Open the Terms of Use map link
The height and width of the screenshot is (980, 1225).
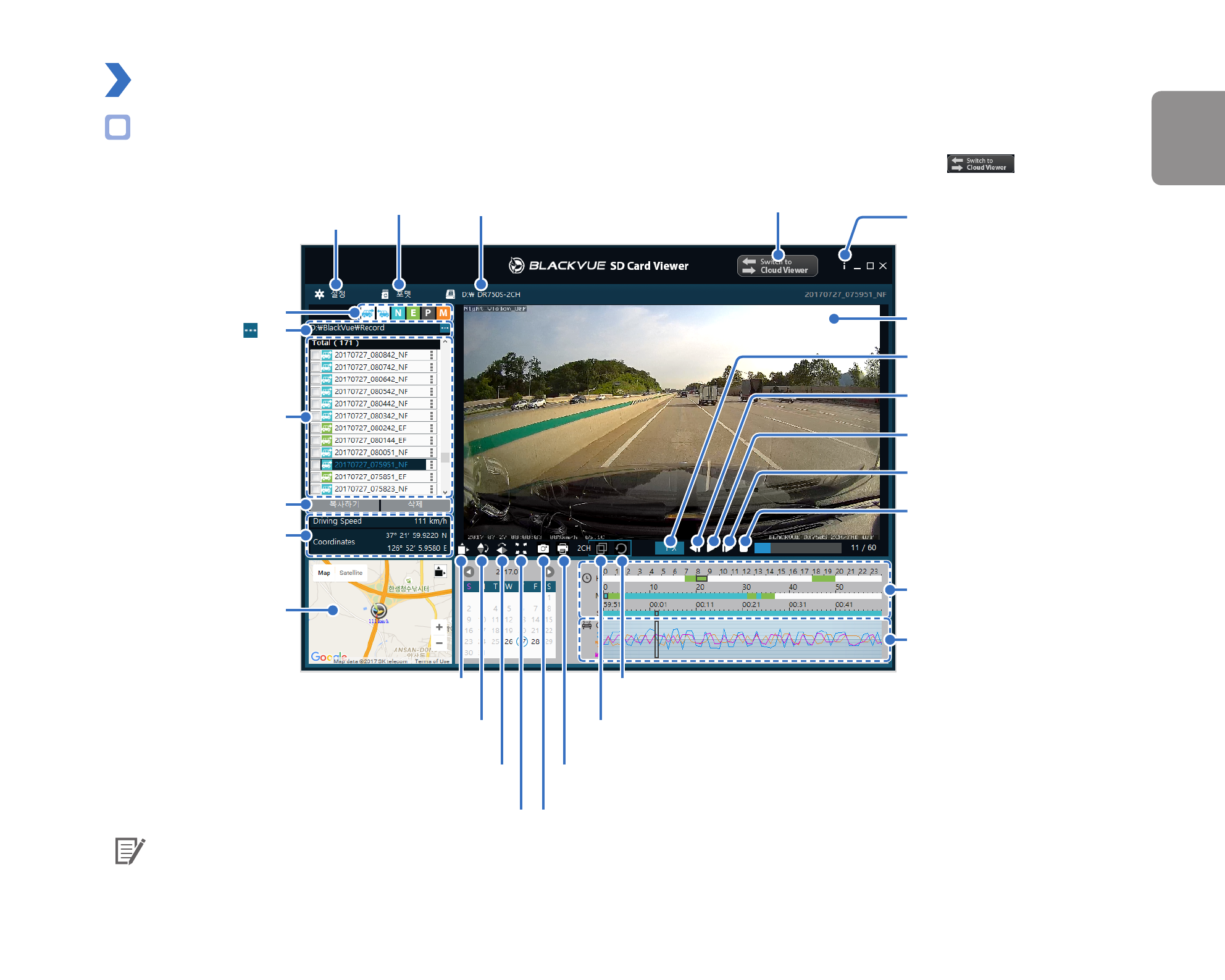(x=432, y=661)
